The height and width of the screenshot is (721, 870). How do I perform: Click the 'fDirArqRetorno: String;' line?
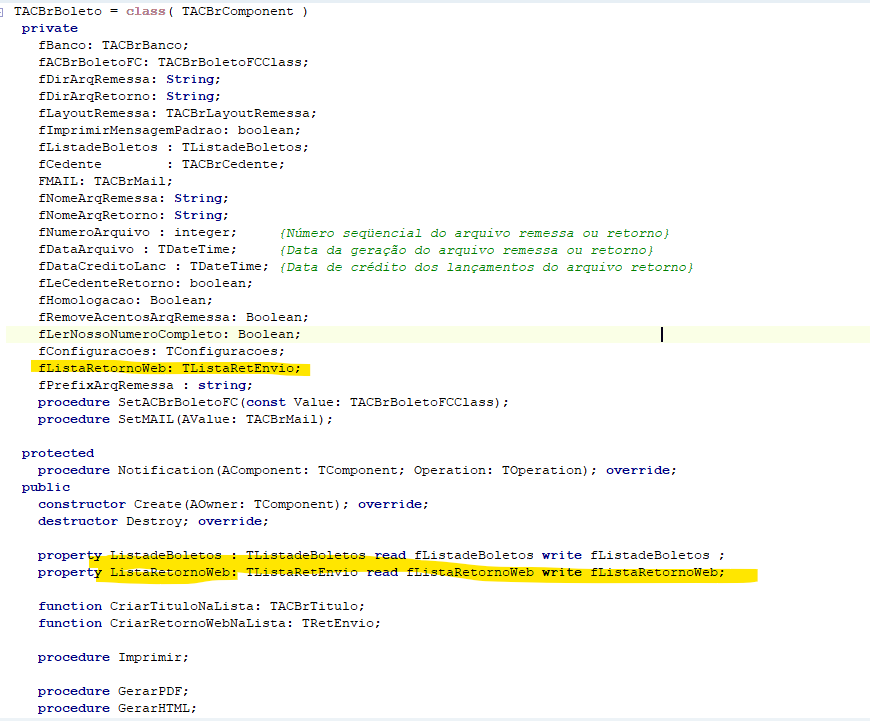[129, 97]
